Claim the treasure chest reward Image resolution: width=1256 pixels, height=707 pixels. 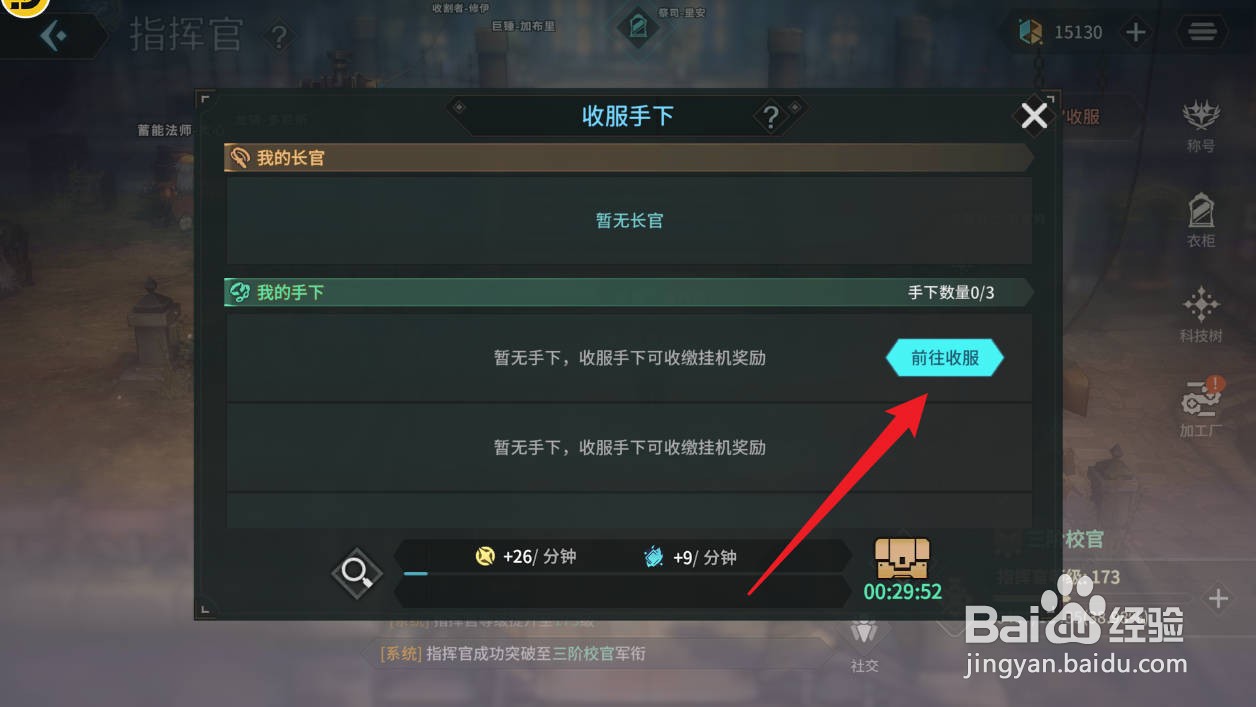tap(902, 559)
